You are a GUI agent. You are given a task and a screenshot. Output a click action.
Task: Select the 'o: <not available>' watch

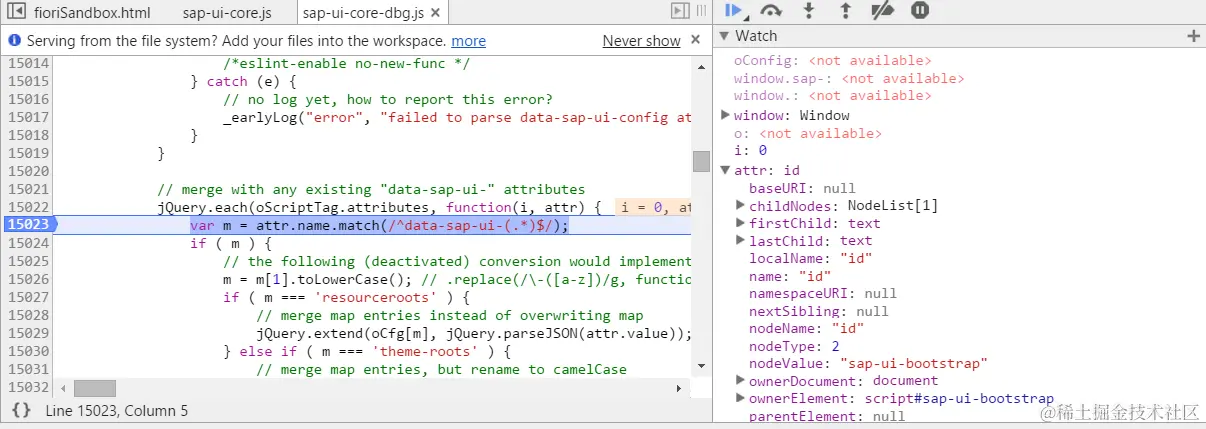(807, 134)
